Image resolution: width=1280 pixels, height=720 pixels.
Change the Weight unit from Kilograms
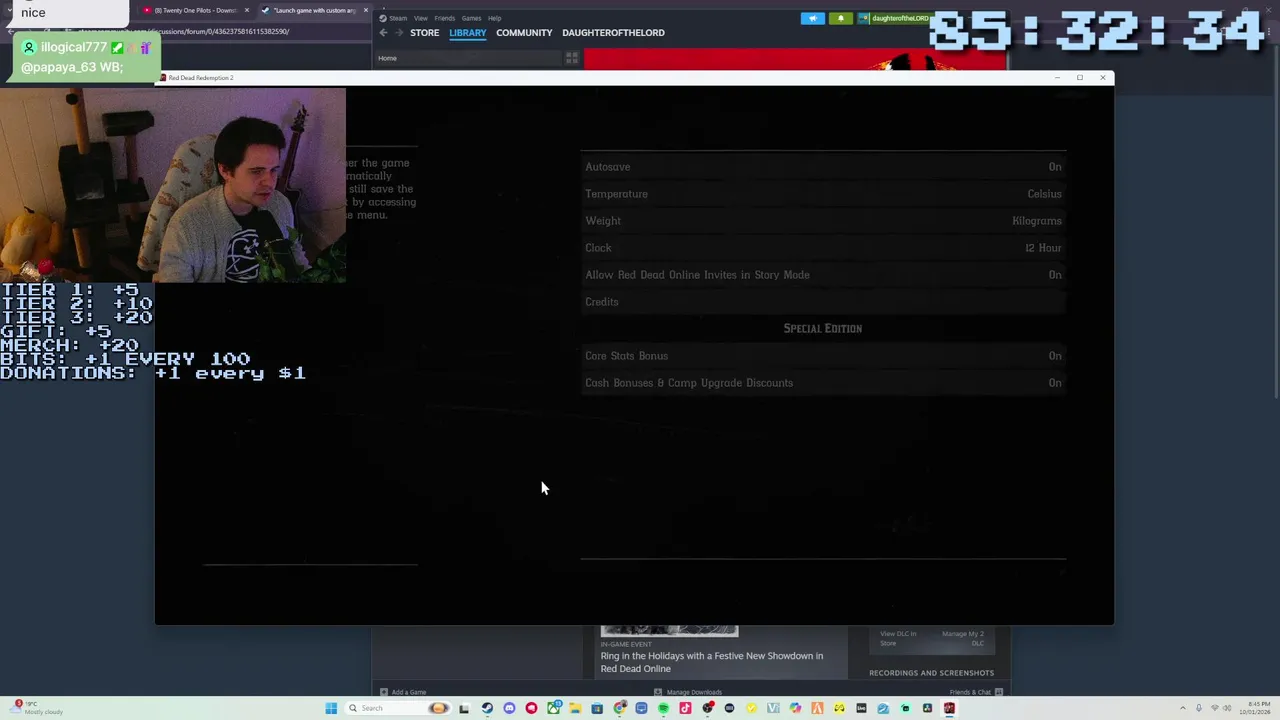pos(823,221)
